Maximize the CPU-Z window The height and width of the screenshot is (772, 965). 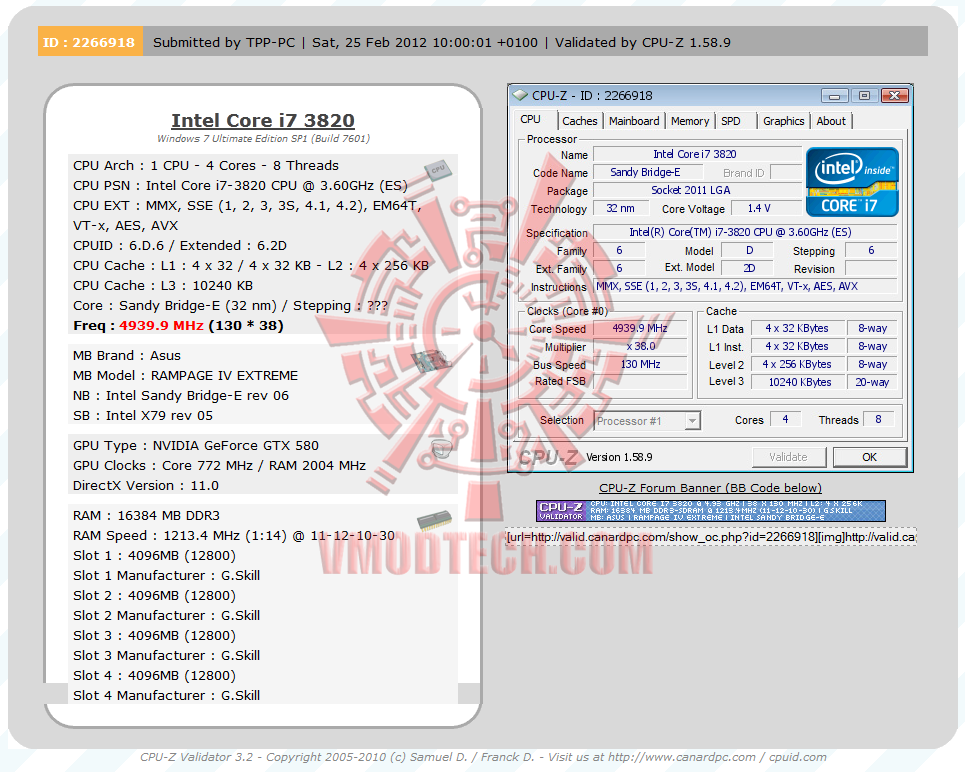click(864, 95)
